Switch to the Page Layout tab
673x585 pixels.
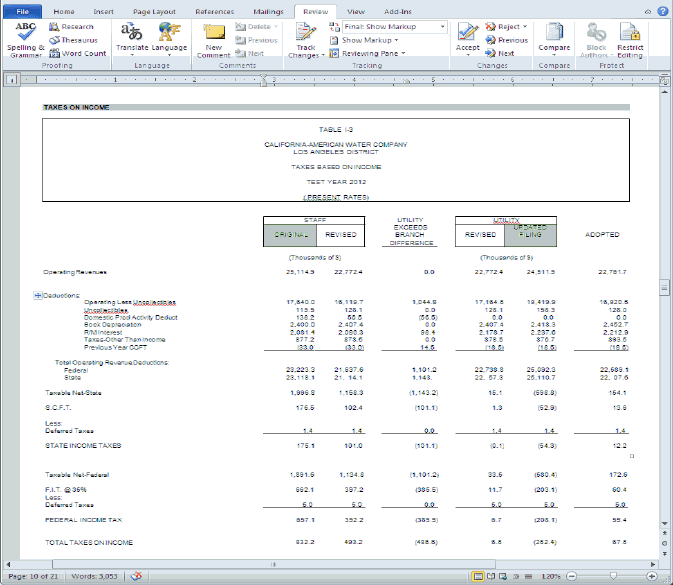[x=154, y=11]
